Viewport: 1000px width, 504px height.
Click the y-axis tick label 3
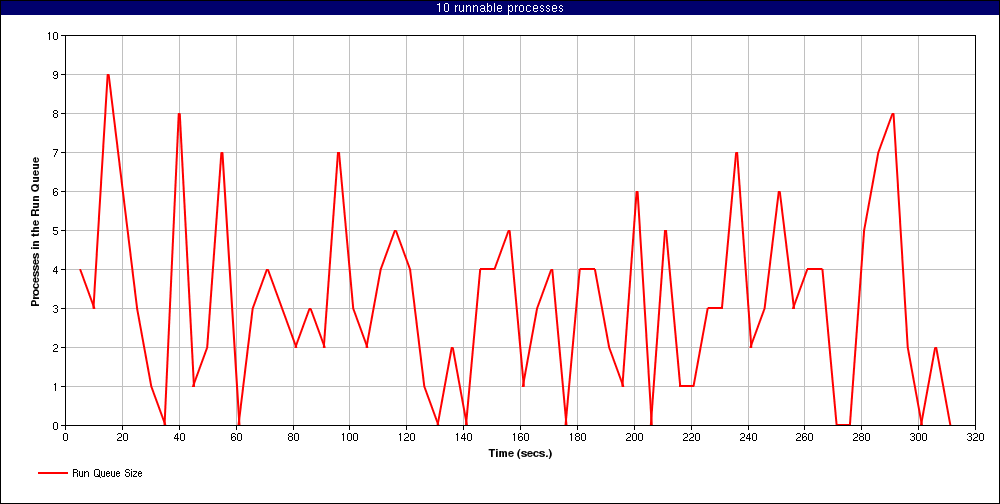pyautogui.click(x=55, y=309)
